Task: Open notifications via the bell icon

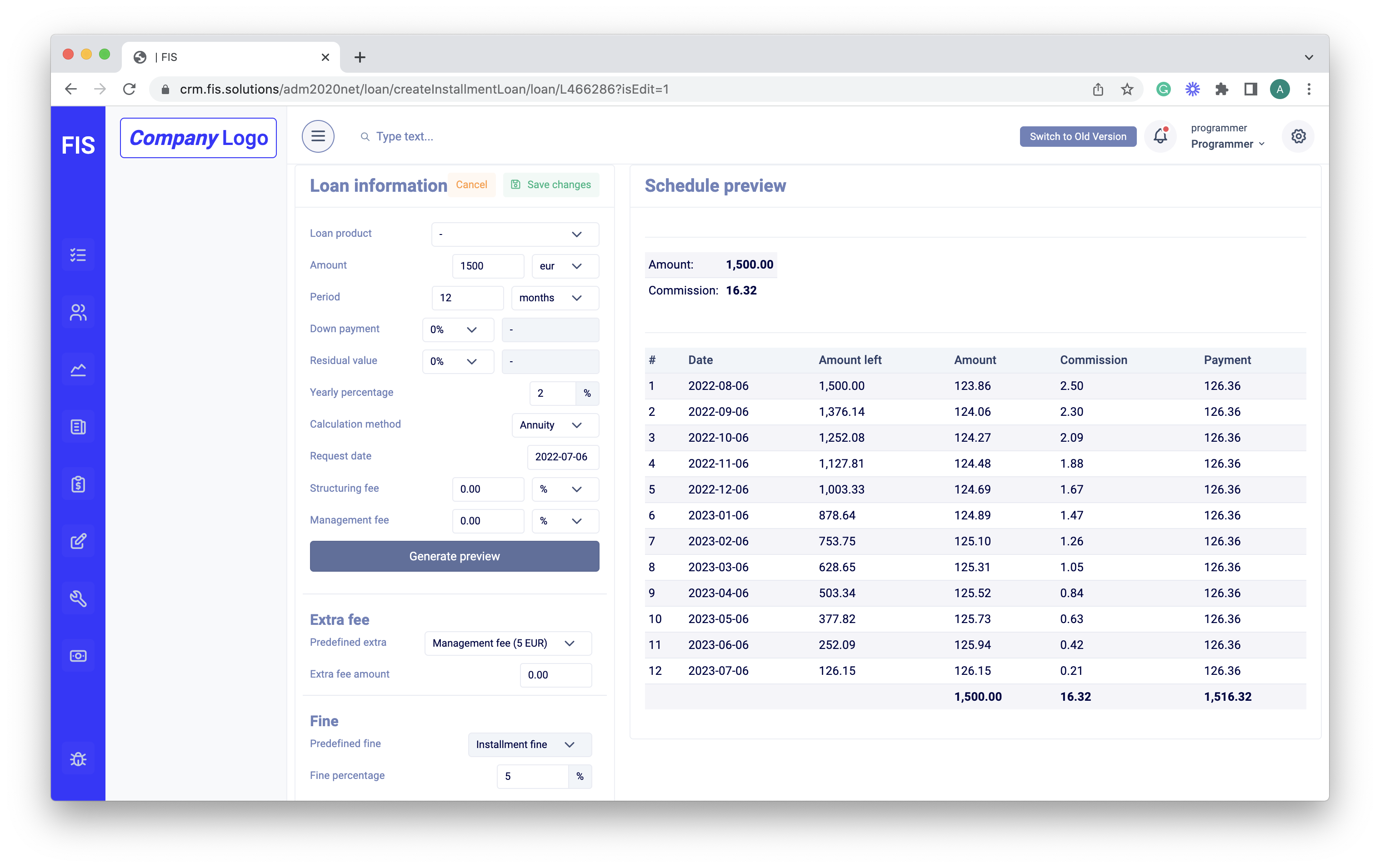Action: pyautogui.click(x=1160, y=136)
